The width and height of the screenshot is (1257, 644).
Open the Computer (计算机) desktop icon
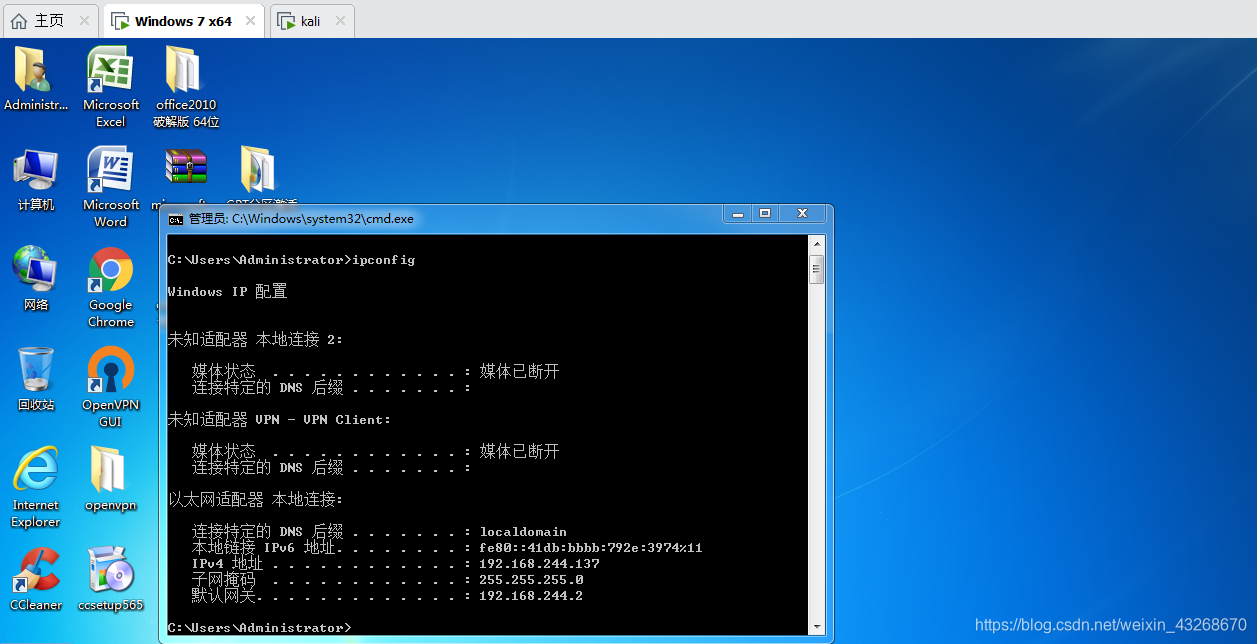(35, 171)
